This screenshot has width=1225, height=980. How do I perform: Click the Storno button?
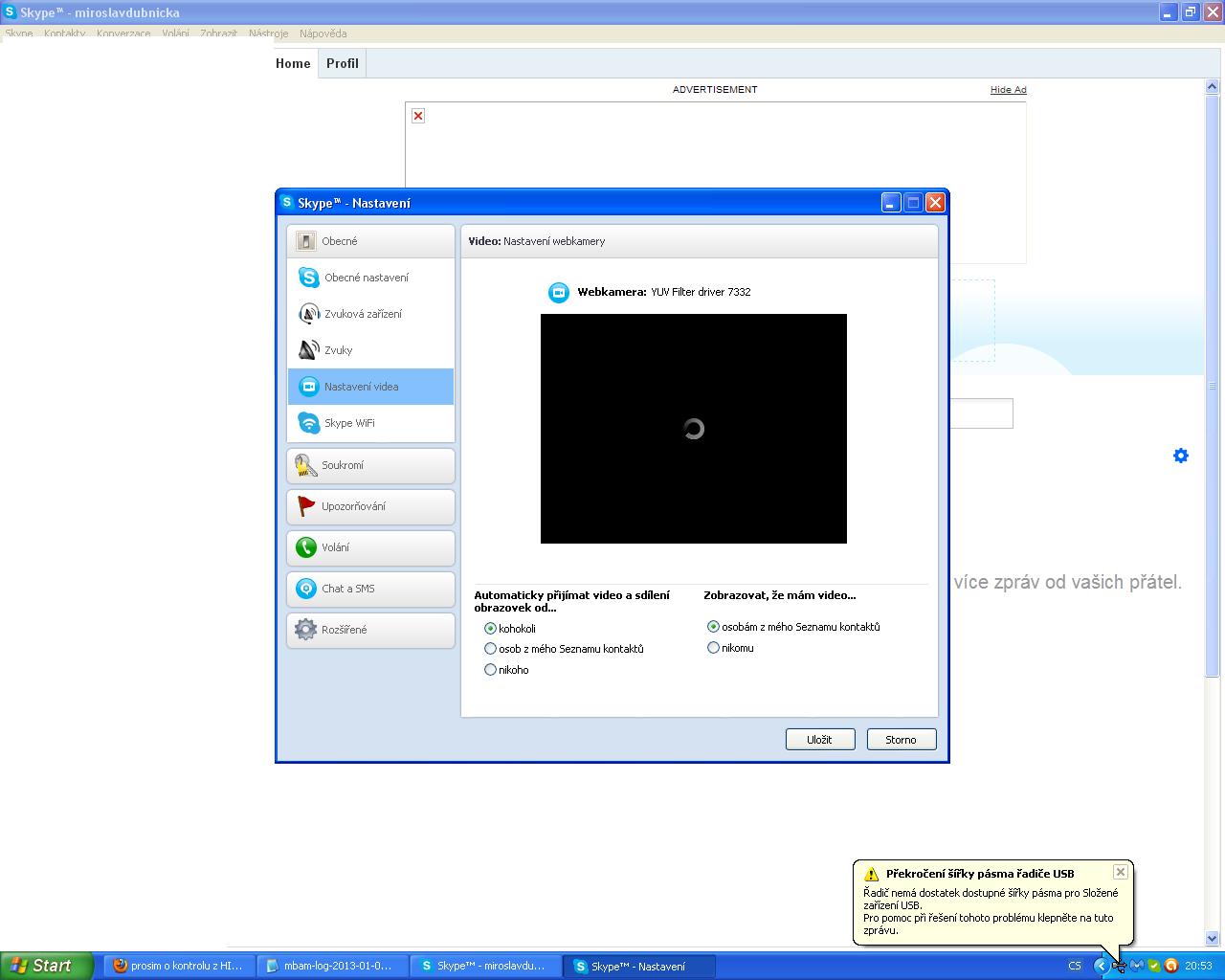click(902, 740)
